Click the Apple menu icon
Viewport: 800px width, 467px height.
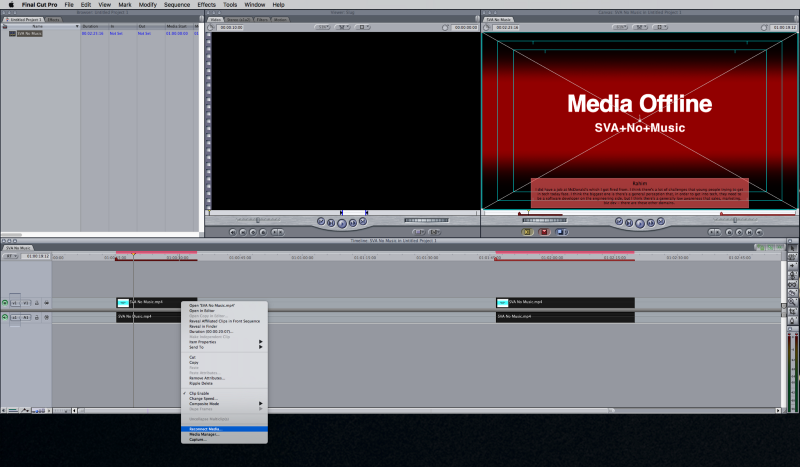[x=11, y=5]
